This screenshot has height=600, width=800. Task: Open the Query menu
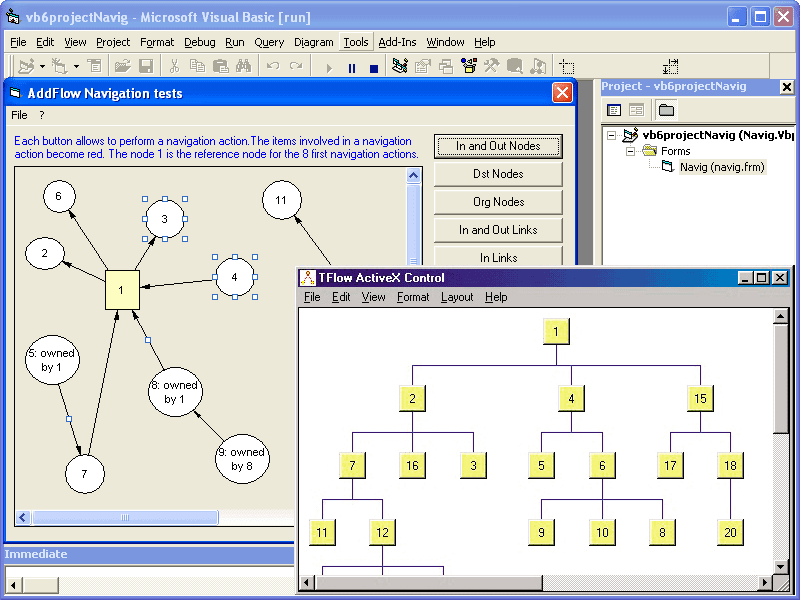[x=269, y=42]
